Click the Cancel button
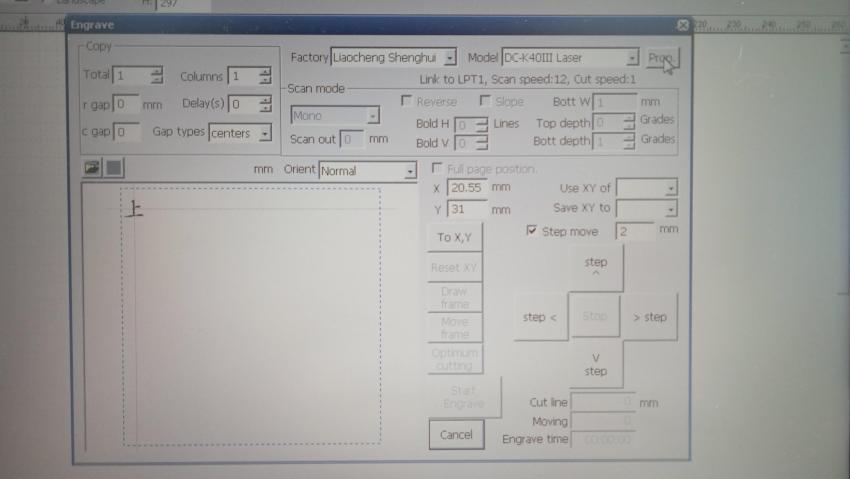The width and height of the screenshot is (850, 479). click(x=456, y=435)
